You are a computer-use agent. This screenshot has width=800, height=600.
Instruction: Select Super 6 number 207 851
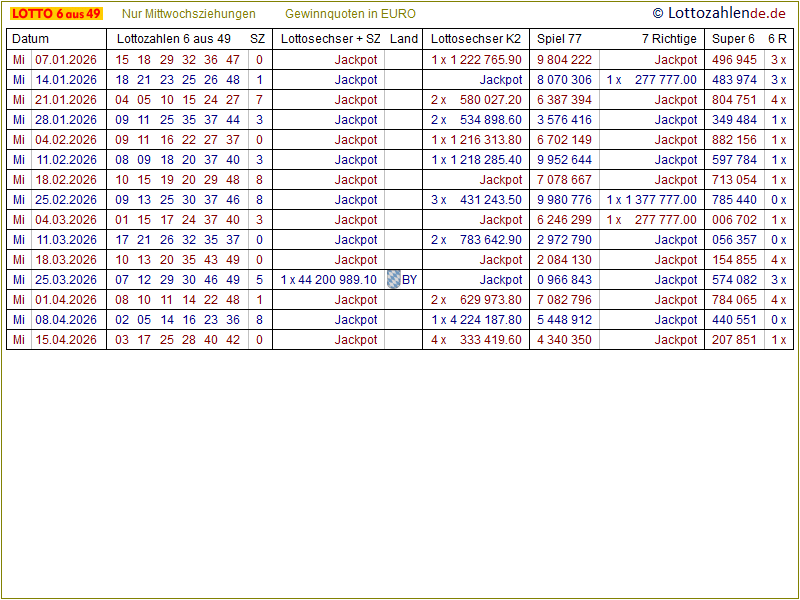coord(734,340)
